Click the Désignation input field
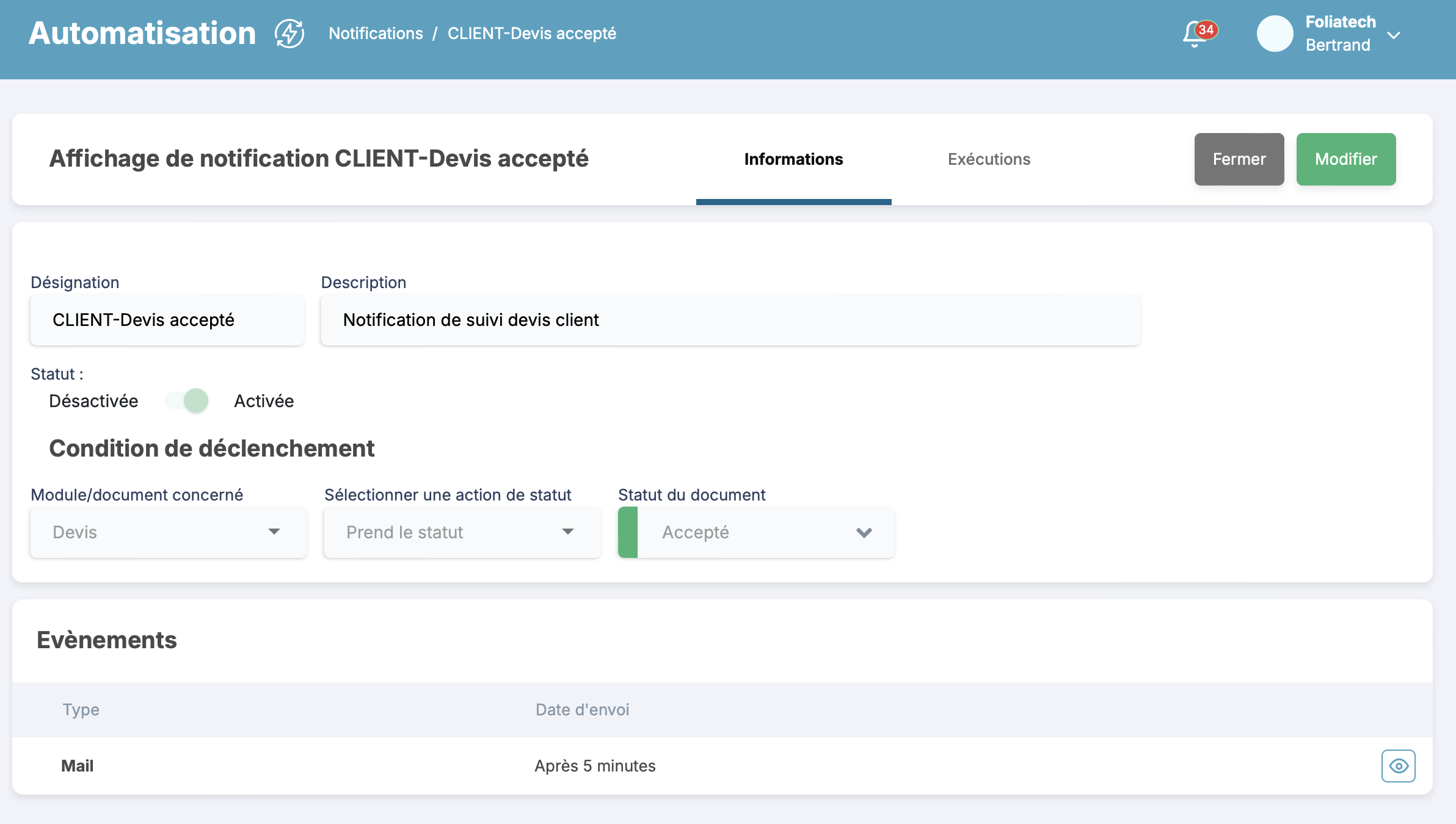Screen dimensions: 1456x824 tap(167, 320)
